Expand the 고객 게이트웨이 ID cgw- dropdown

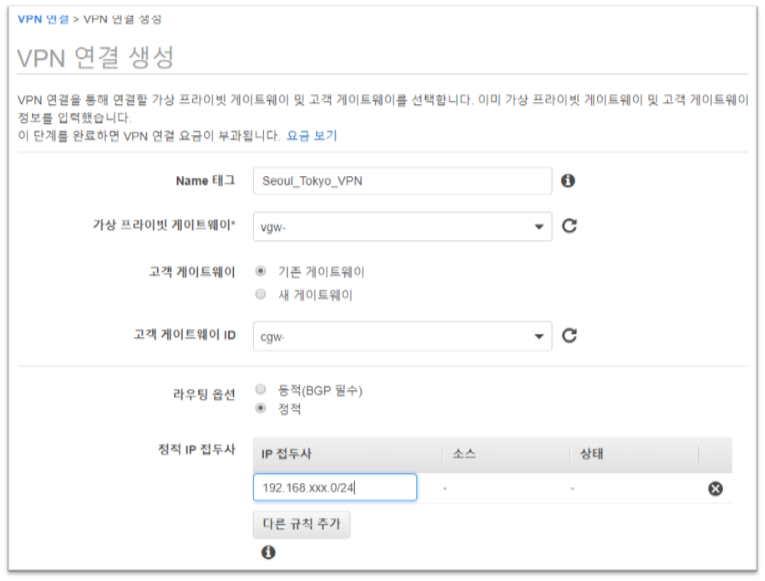[402, 335]
